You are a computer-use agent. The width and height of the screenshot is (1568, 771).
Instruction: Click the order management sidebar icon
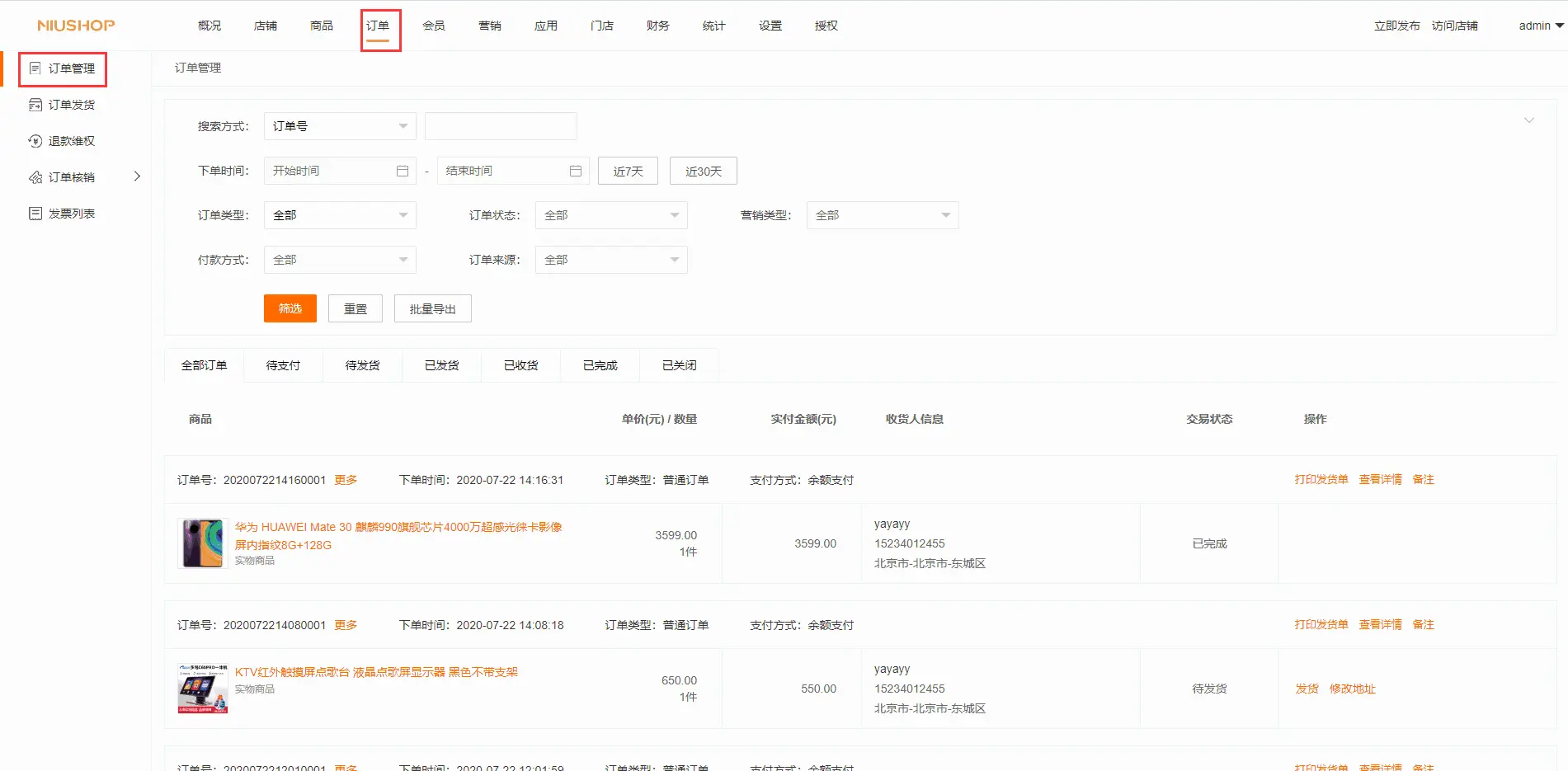tap(35, 68)
